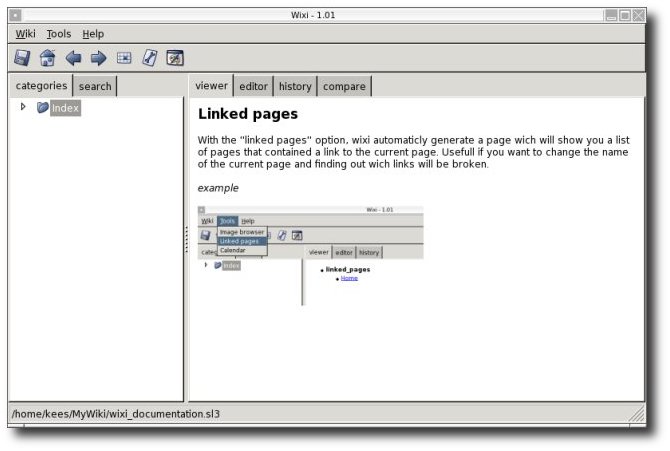The width and height of the screenshot is (670, 451).
Task: Click the calendar grid toolbar icon
Action: 124,58
